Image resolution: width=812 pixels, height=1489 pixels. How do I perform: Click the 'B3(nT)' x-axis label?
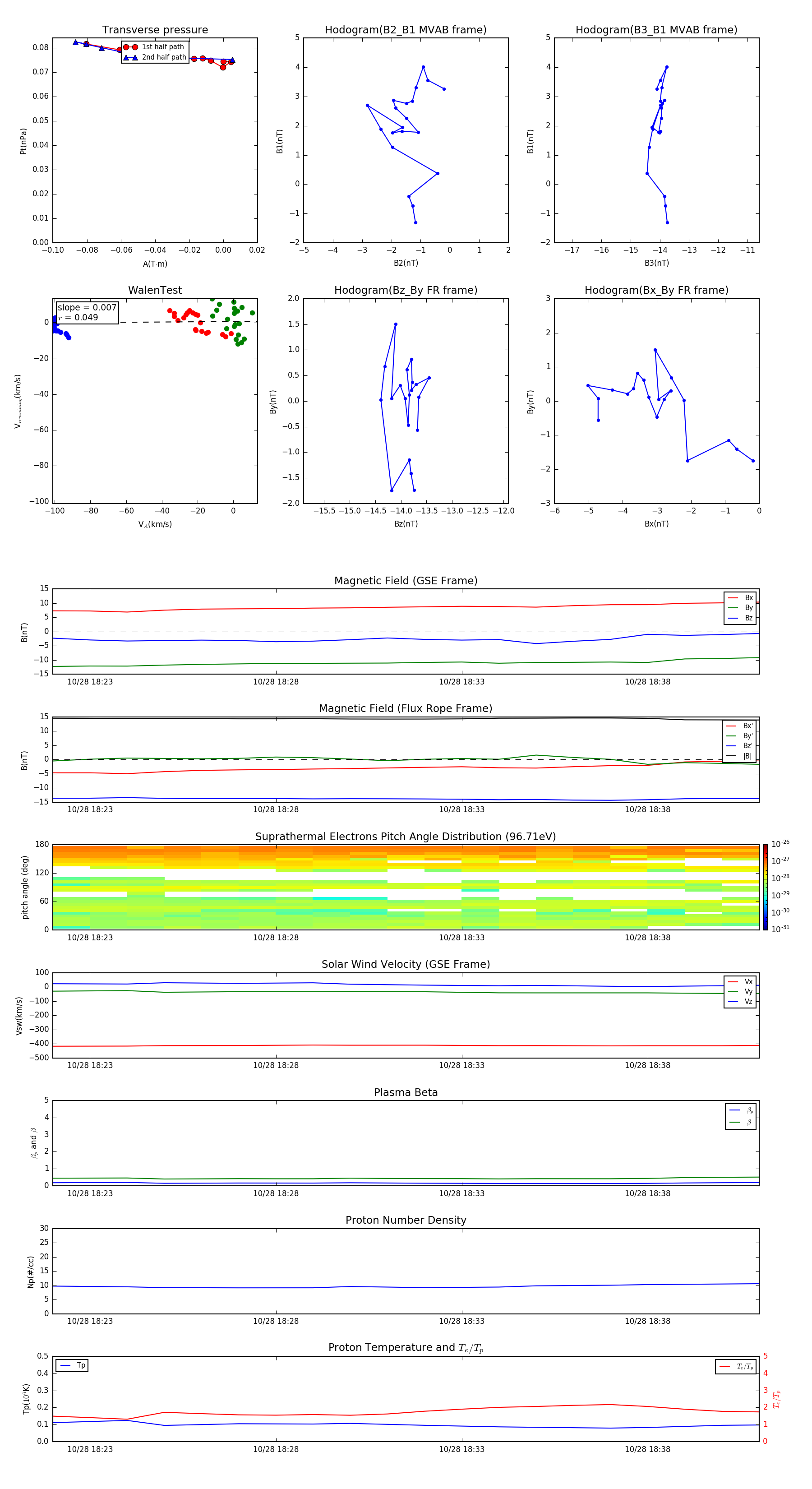coord(656,263)
